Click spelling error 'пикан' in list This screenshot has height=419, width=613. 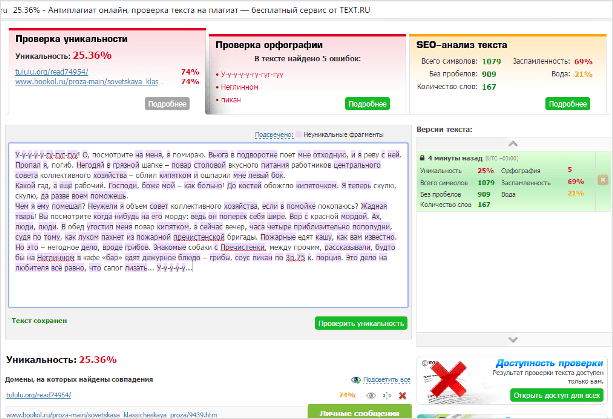pyautogui.click(x=231, y=100)
